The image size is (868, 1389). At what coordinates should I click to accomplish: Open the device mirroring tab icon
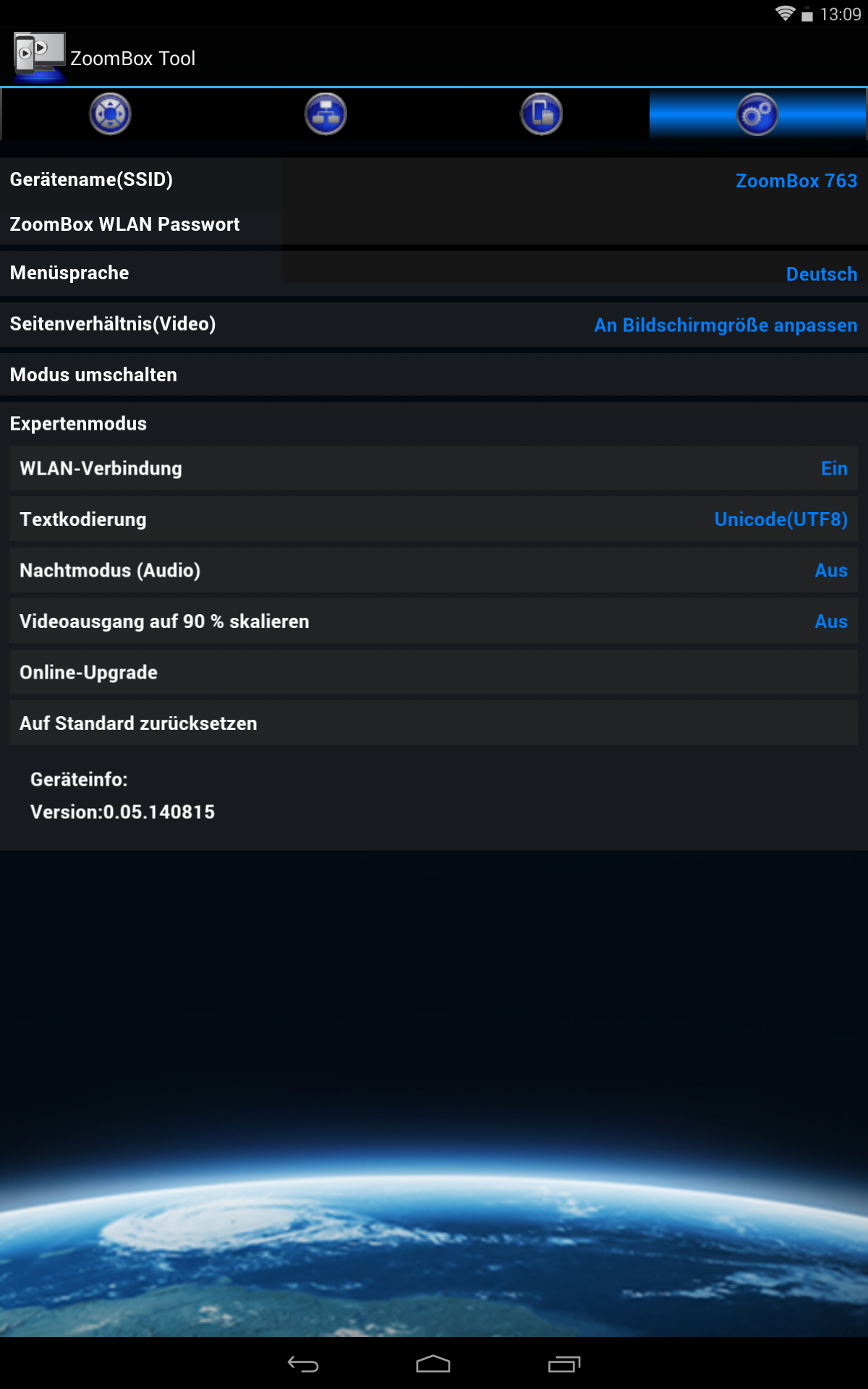click(542, 114)
